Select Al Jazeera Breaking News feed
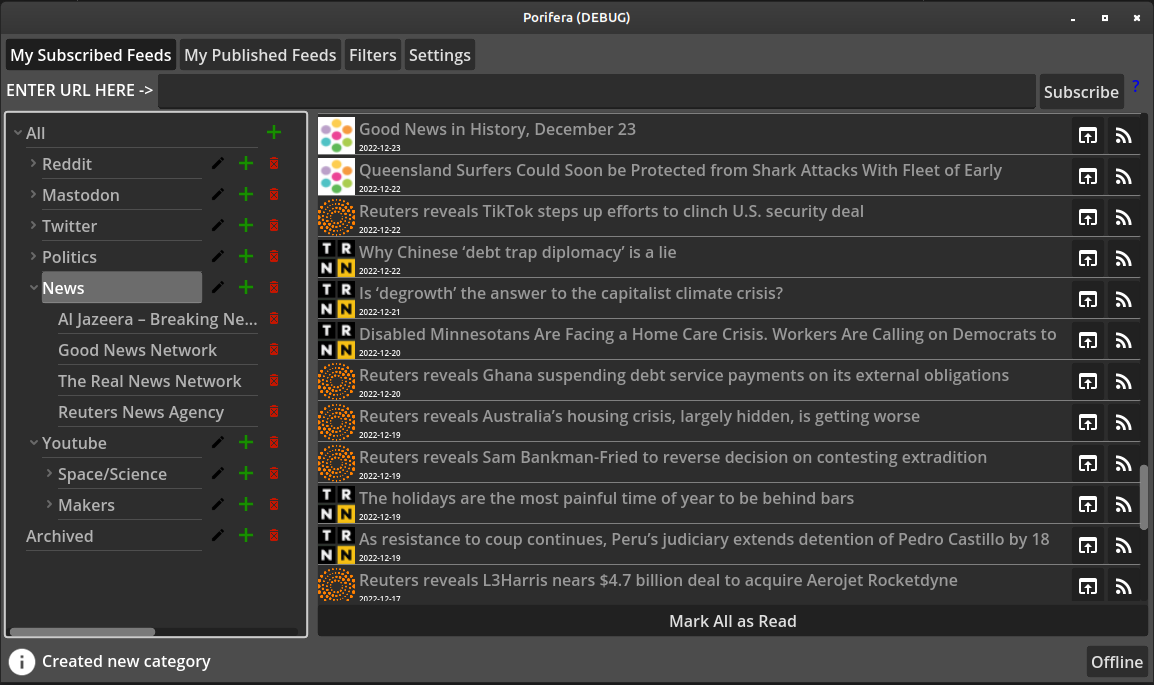Screen dimensions: 1154x685 (157, 319)
